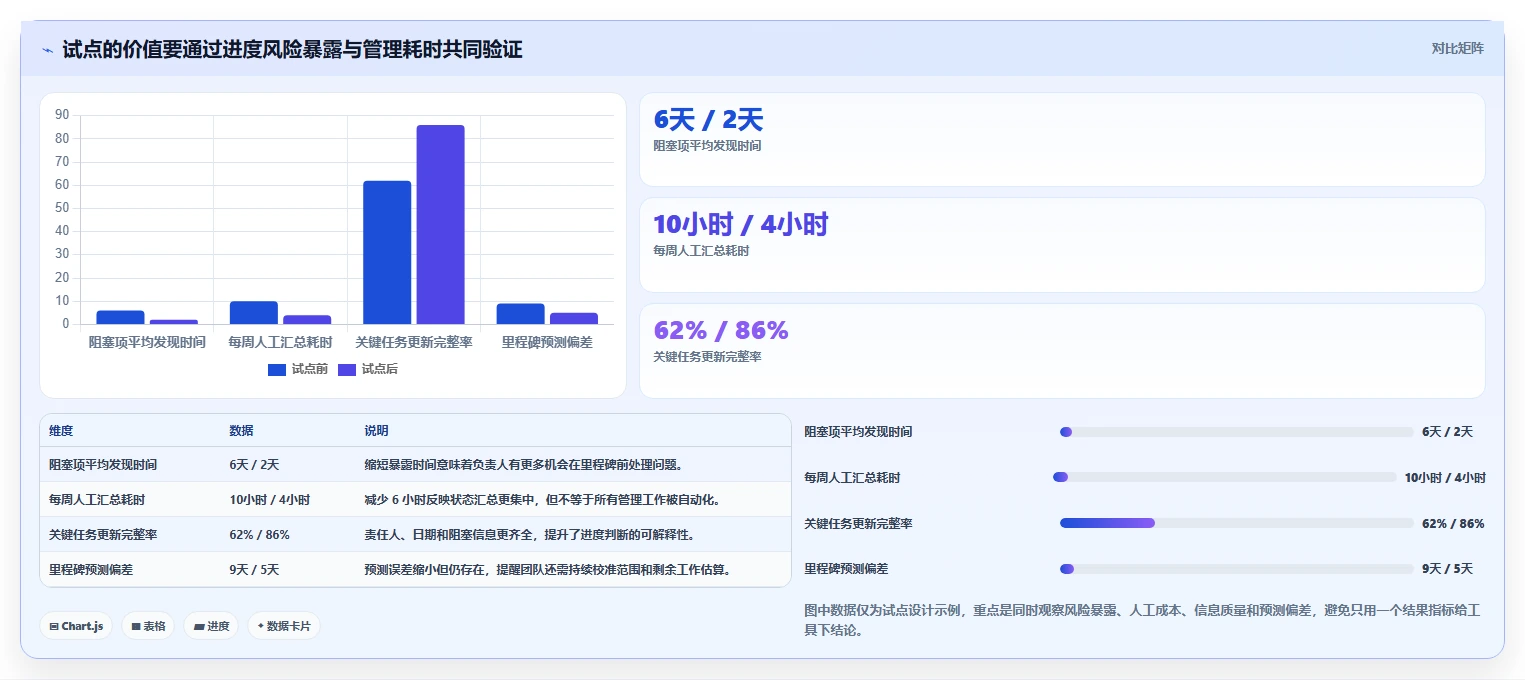Click the slide title starting with 试点的价值

pos(292,50)
